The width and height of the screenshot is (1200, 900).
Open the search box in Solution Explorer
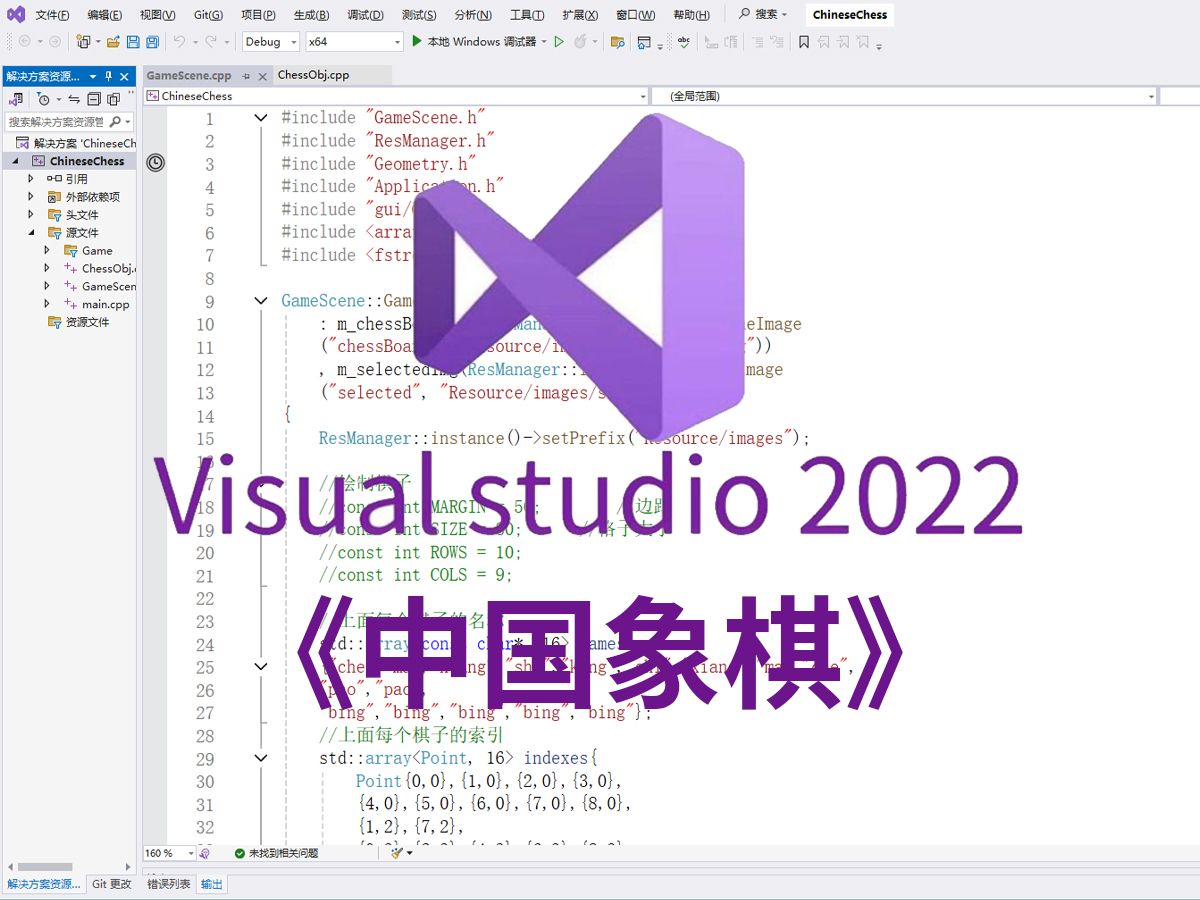click(x=60, y=121)
